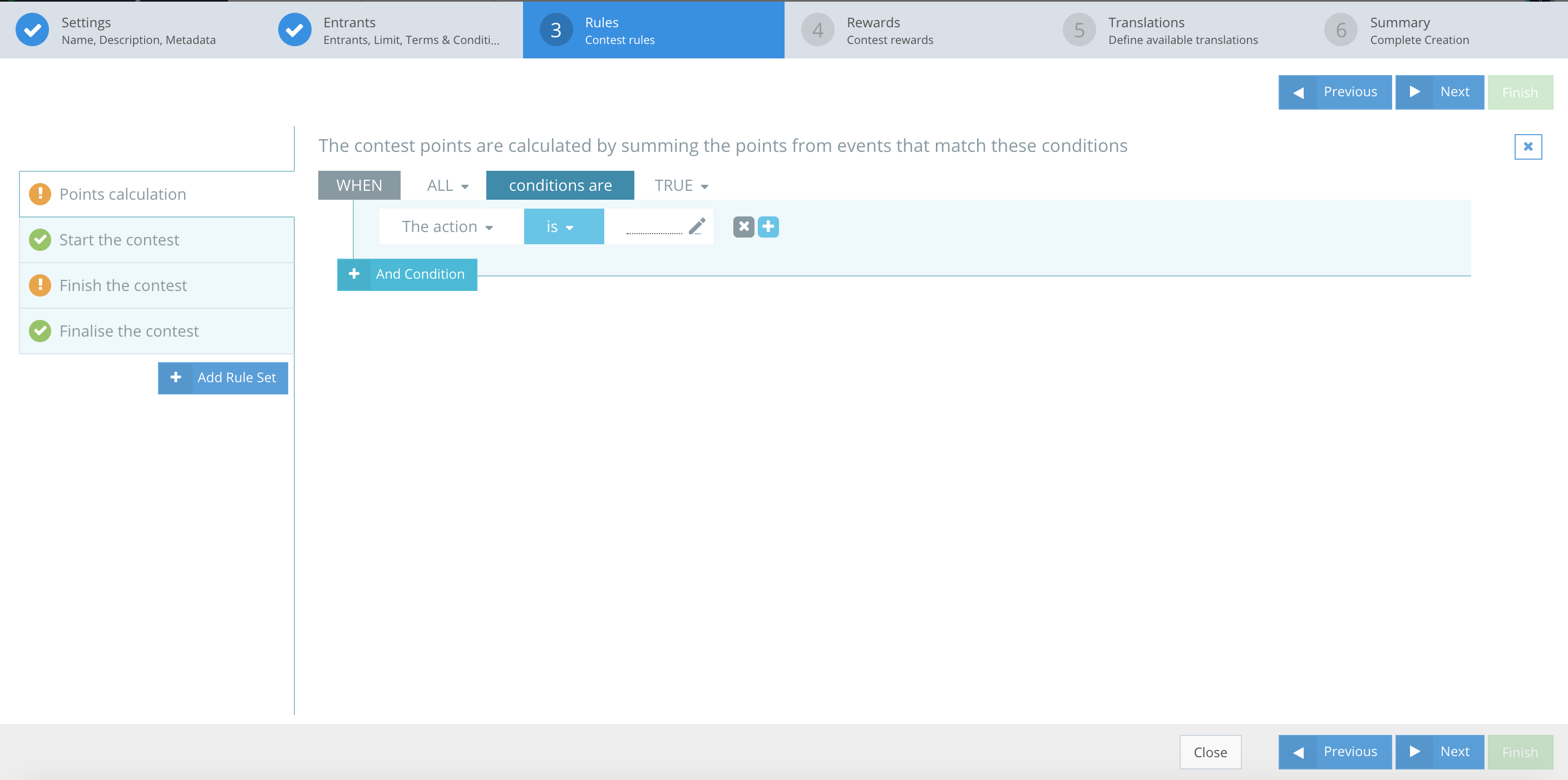Click the left arrow on bottom Previous button
Image resolution: width=1568 pixels, height=780 pixels.
[x=1298, y=753]
